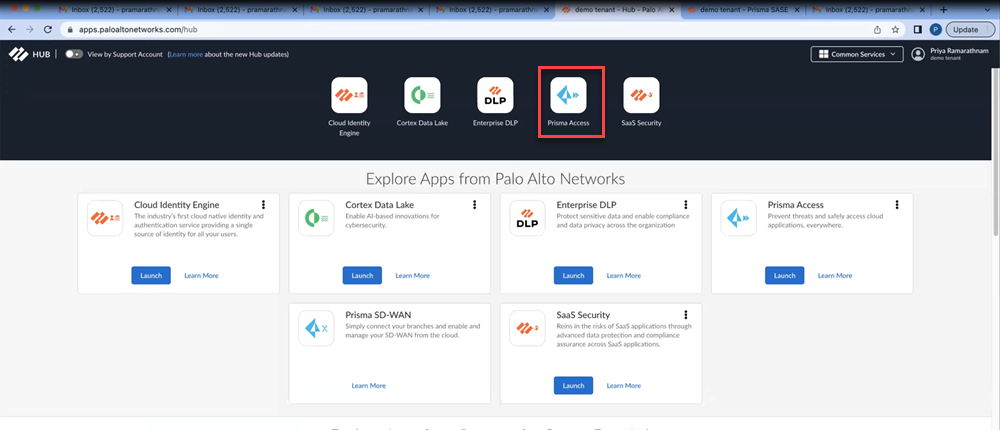This screenshot has width=1000, height=430.
Task: Open Enterprise DLP icon in top bar
Action: (496, 95)
